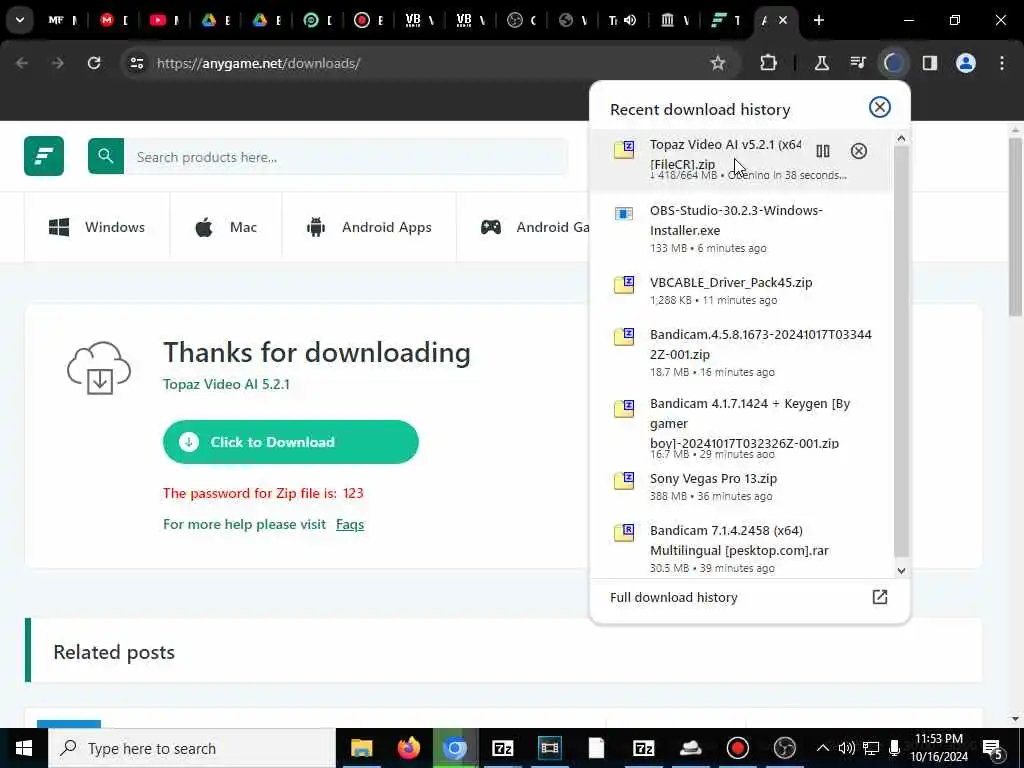The width and height of the screenshot is (1024, 768).
Task: Open the Windows category menu
Action: pyautogui.click(x=97, y=227)
